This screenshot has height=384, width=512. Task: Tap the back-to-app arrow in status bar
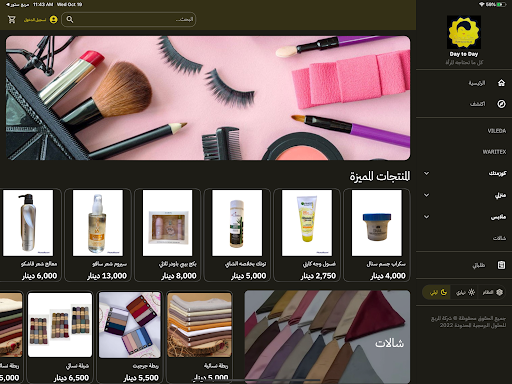8,4
